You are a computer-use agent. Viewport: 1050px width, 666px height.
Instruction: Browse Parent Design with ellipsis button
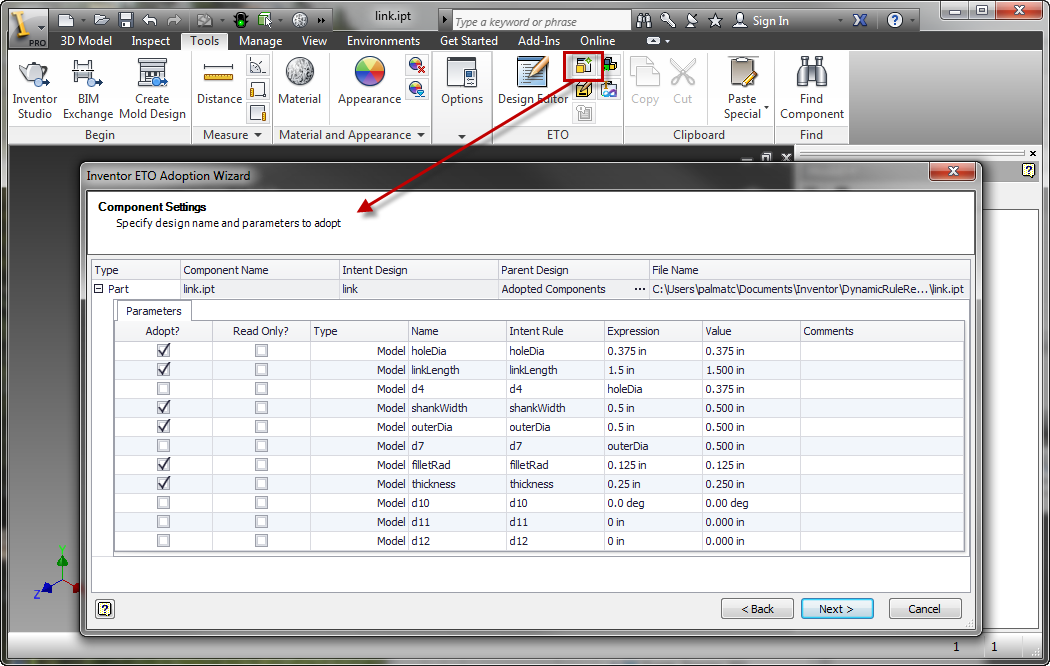click(640, 289)
